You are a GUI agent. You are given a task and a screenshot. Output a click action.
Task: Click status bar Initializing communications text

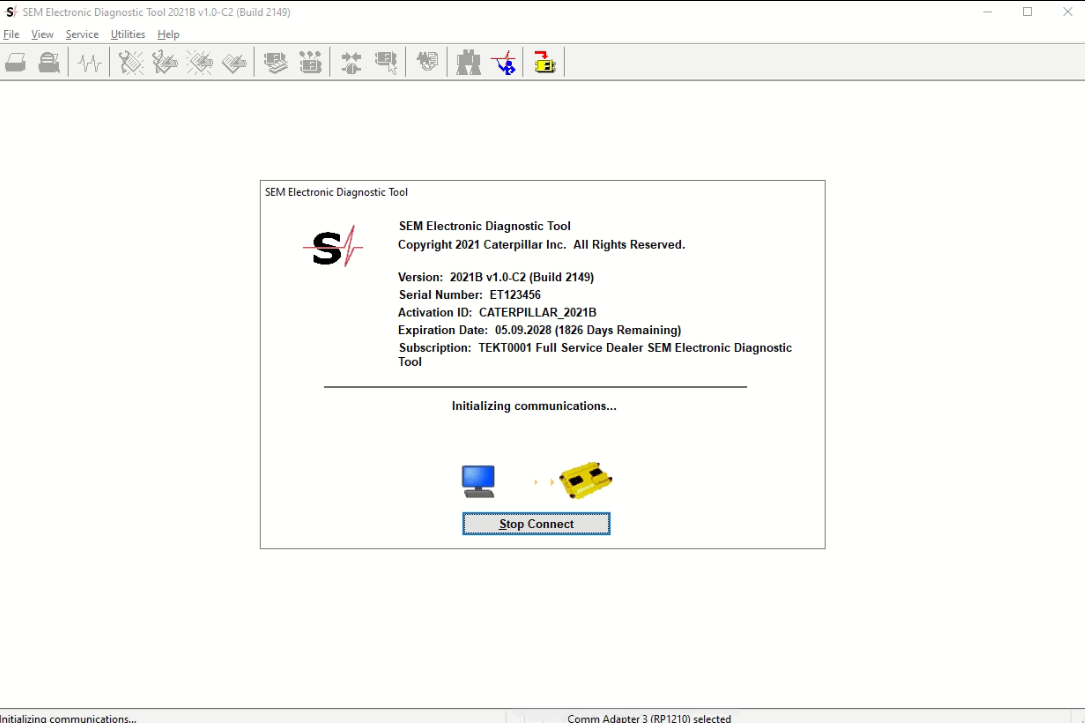[68, 718]
